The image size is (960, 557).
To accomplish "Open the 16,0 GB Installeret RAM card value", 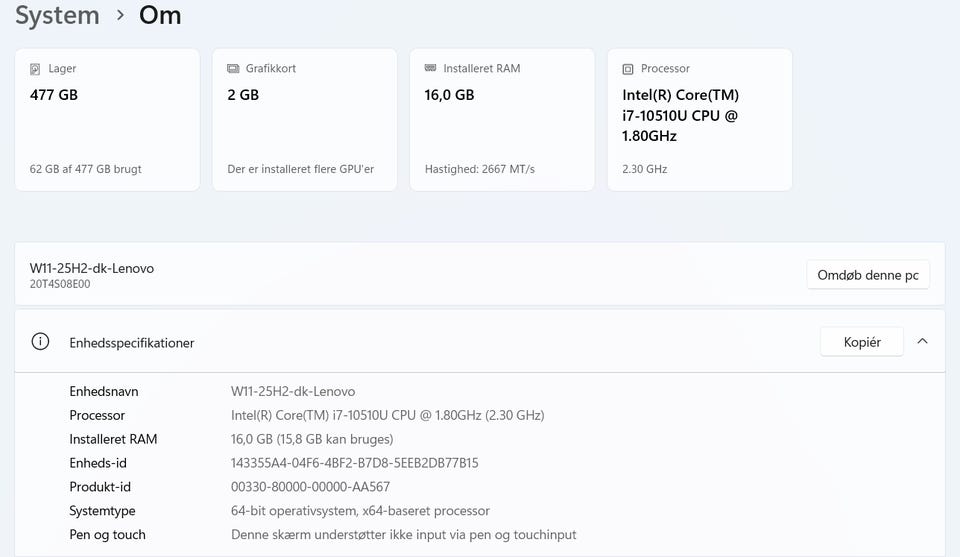I will (x=449, y=95).
